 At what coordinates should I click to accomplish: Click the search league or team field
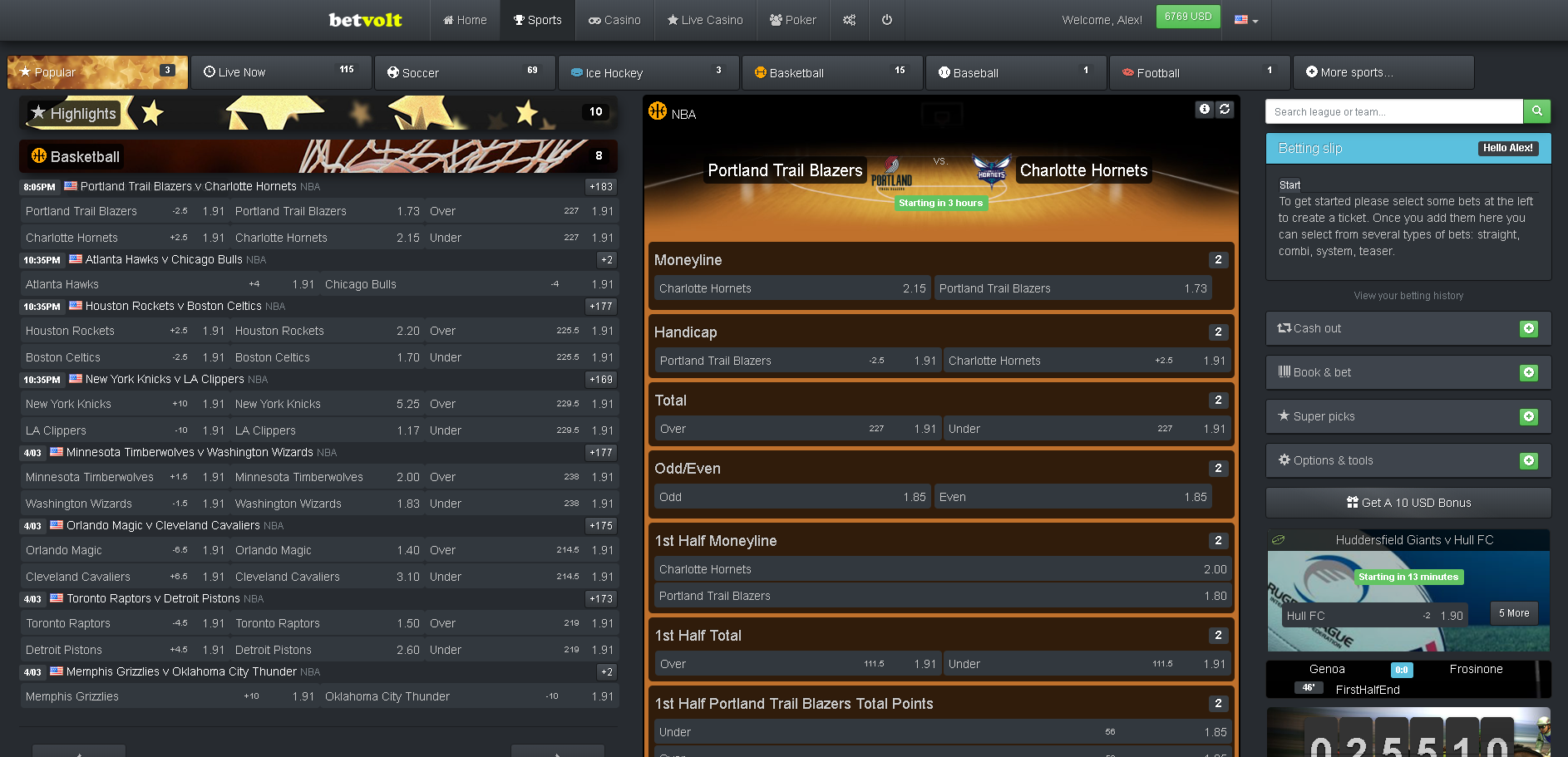pos(1394,111)
